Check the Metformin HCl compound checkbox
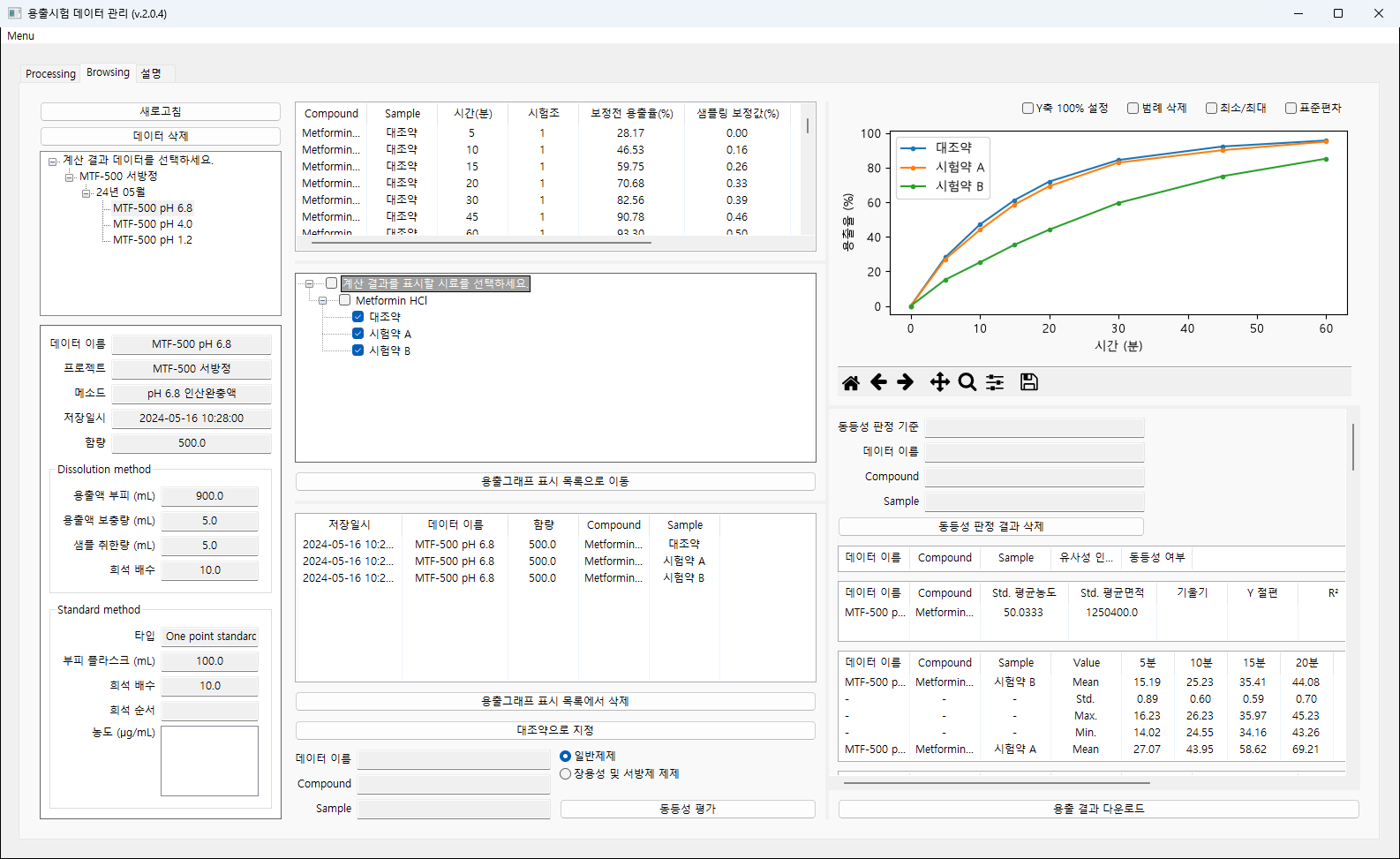Image resolution: width=1400 pixels, height=859 pixels. (x=344, y=300)
